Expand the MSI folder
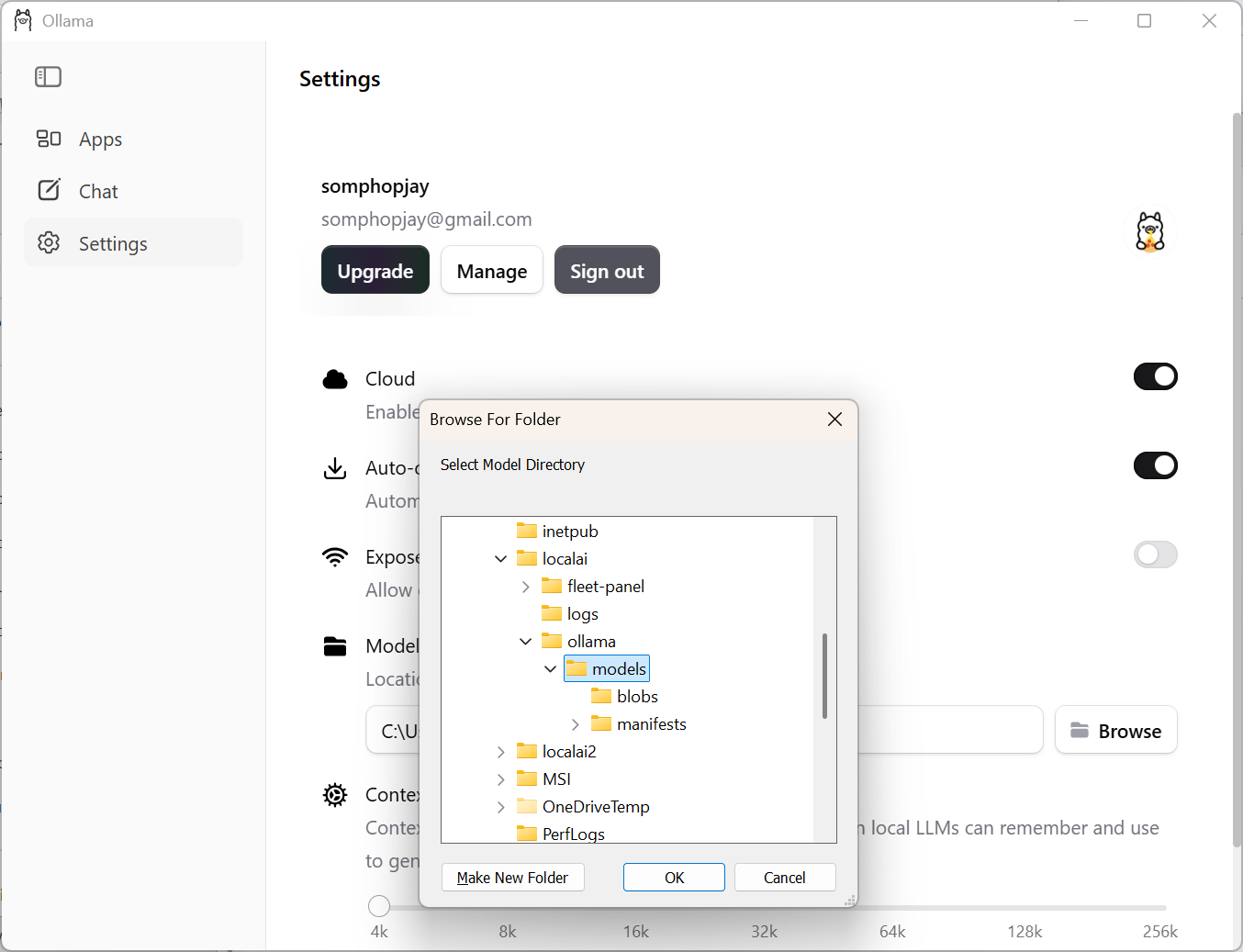The image size is (1243, 952). point(500,778)
